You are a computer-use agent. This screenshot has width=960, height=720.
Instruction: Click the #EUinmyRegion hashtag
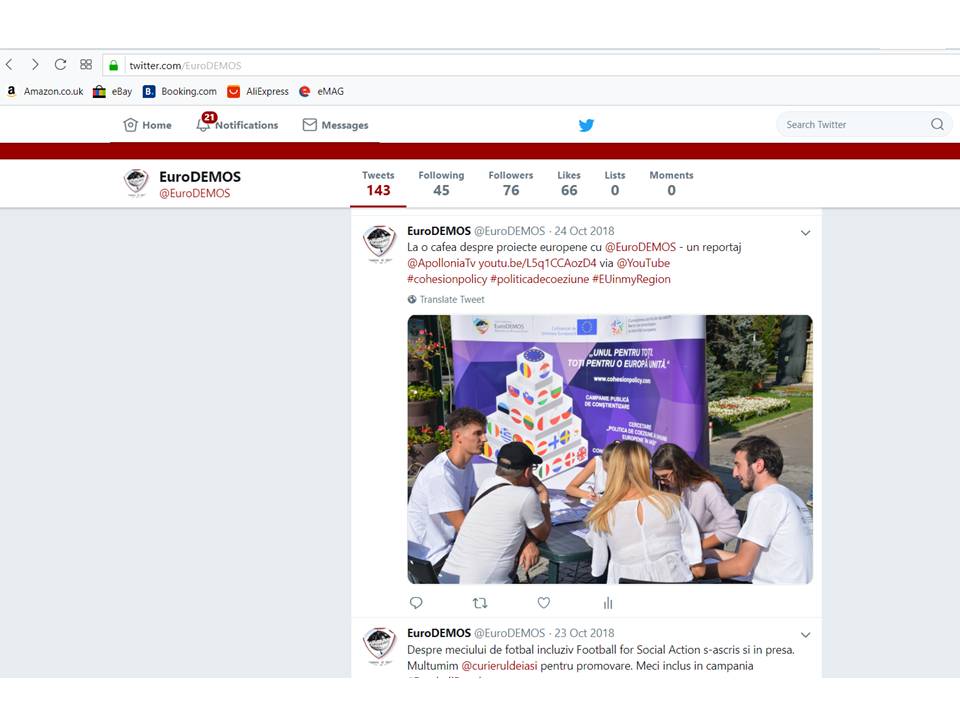[x=631, y=279]
